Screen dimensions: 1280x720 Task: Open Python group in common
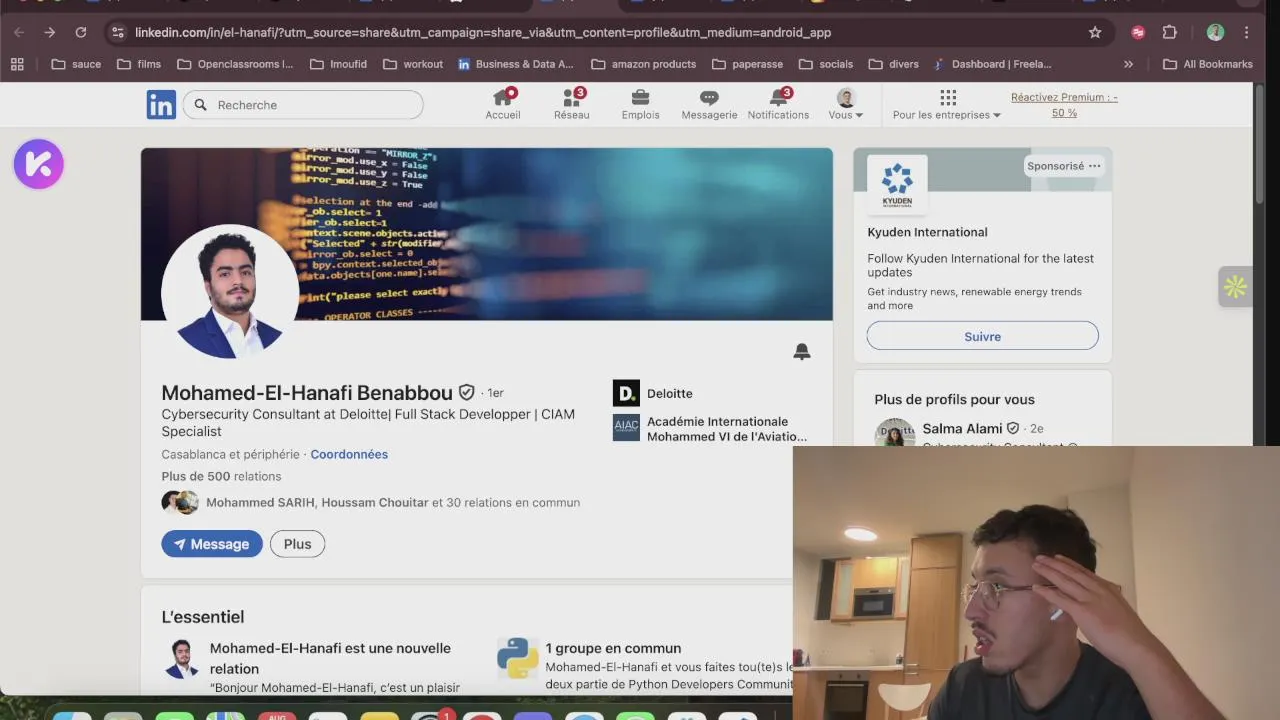tap(613, 648)
